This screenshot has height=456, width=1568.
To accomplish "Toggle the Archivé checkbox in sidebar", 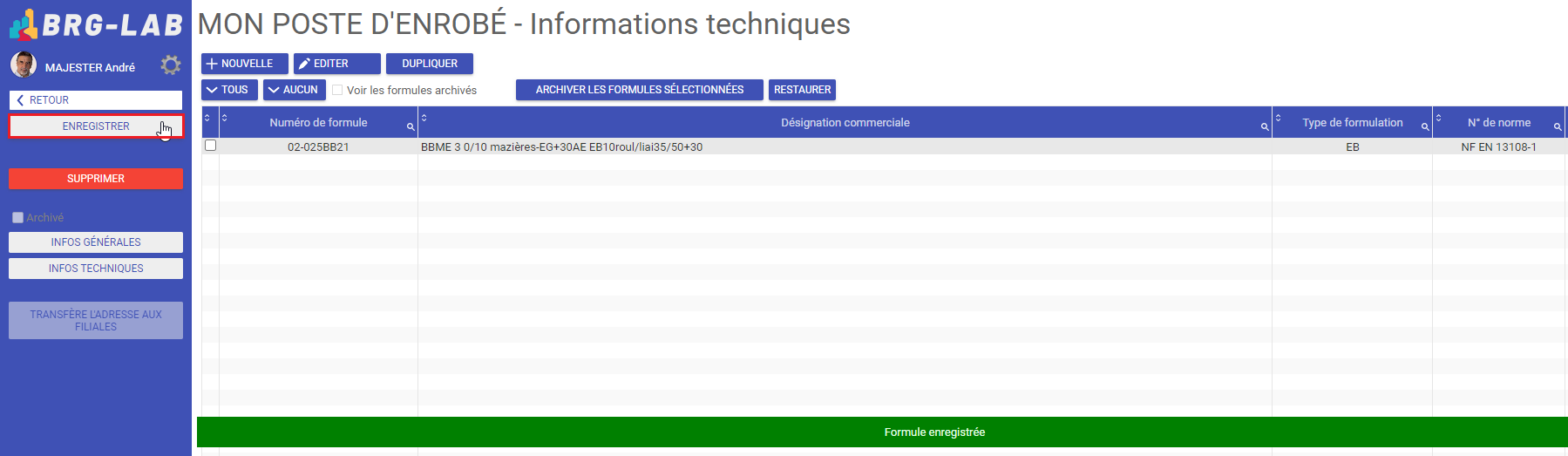I will (x=17, y=218).
